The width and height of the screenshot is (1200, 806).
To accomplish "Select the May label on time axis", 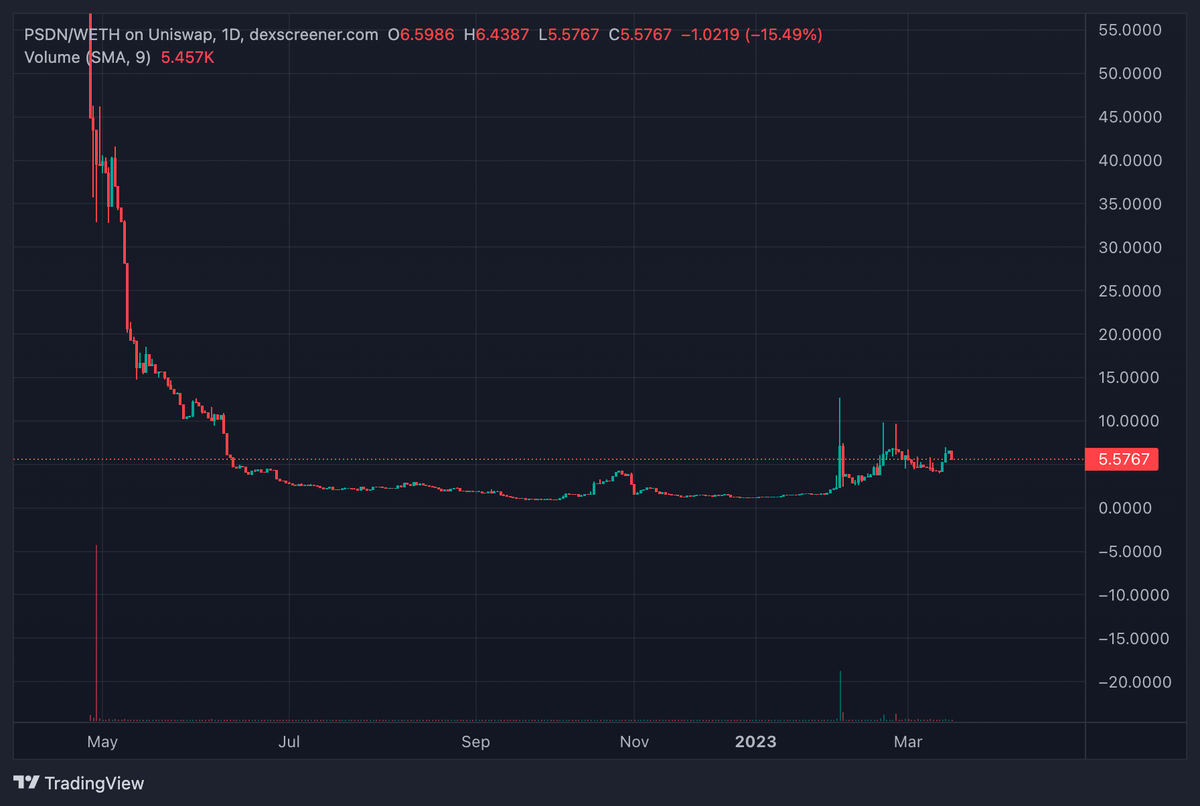I will [103, 742].
